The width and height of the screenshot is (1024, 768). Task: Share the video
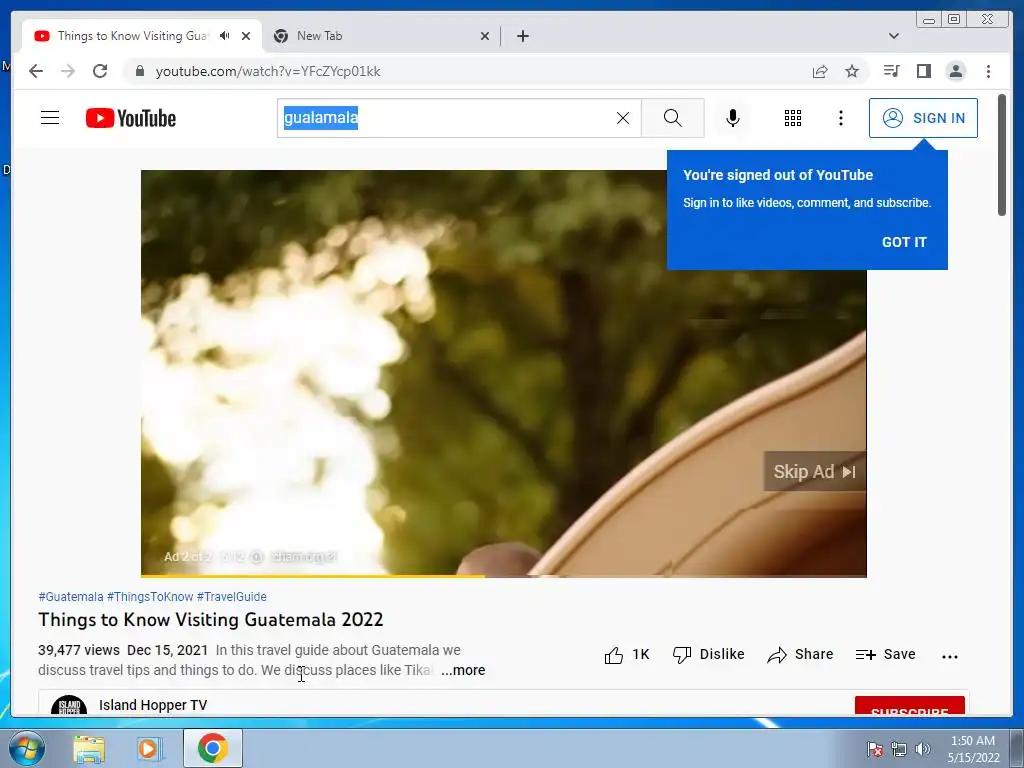coord(800,655)
